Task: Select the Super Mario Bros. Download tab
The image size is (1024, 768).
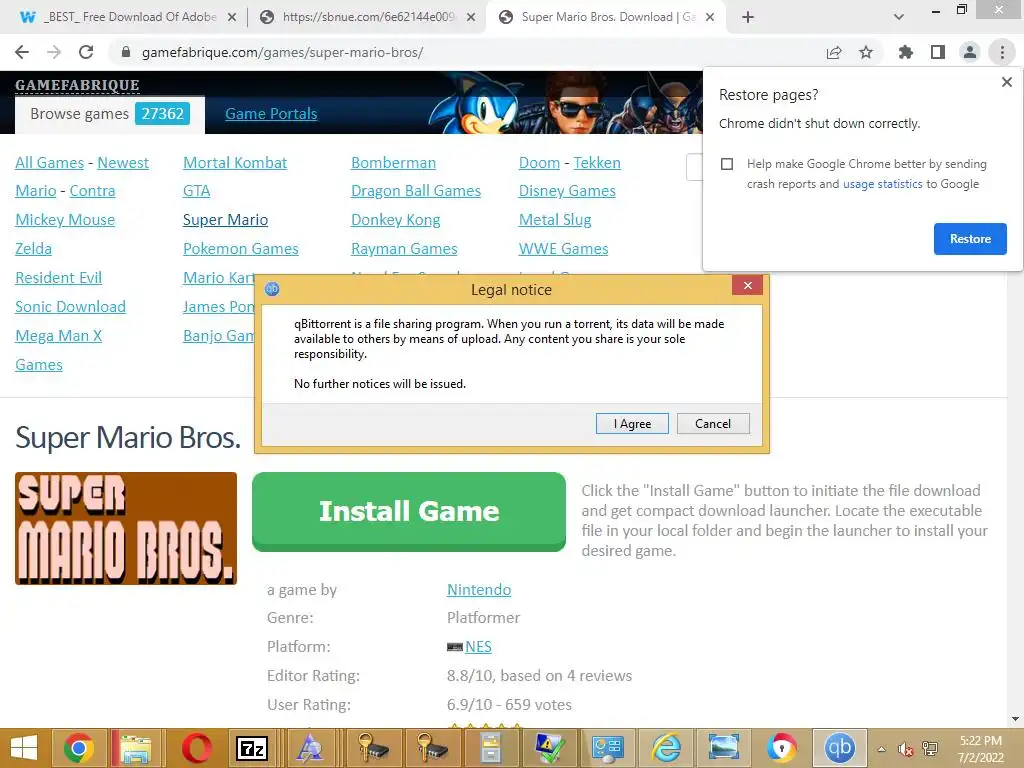Action: pos(598,17)
